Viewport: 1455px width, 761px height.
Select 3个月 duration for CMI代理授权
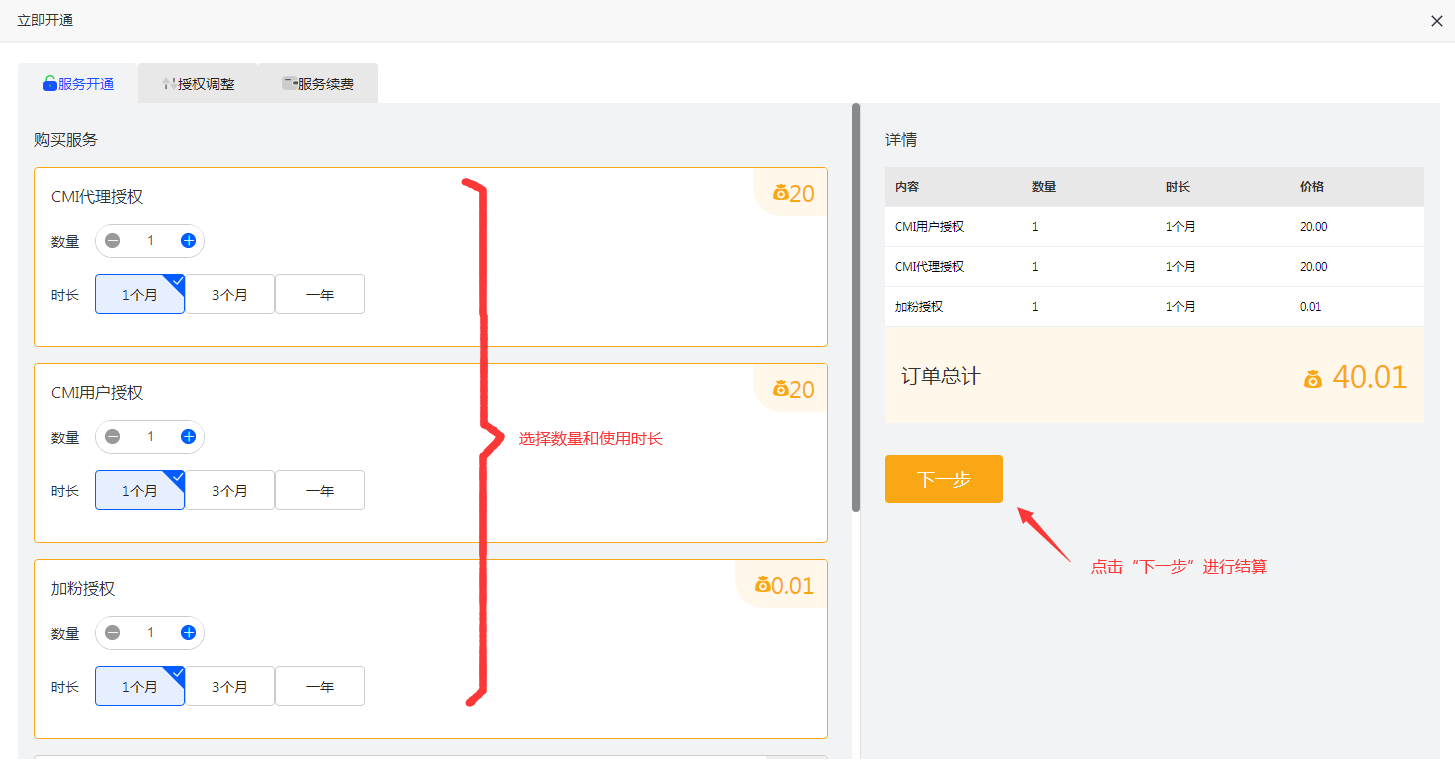click(230, 295)
